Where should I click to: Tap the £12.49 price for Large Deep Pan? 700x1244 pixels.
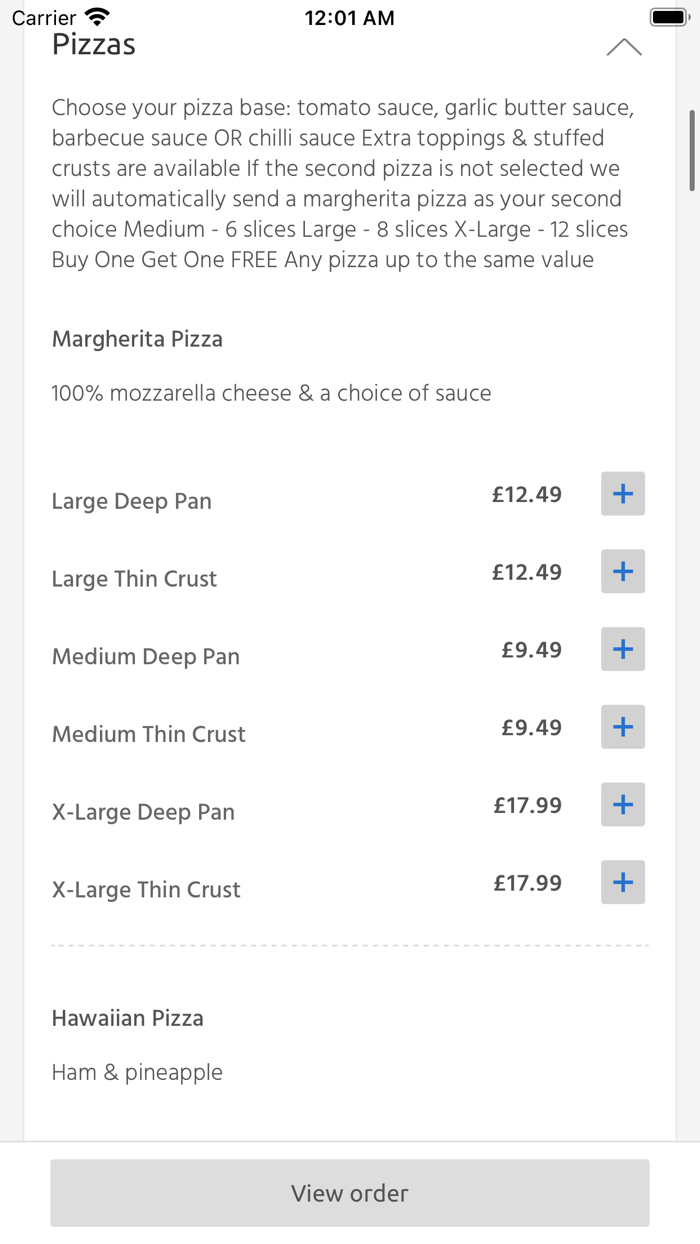click(526, 494)
